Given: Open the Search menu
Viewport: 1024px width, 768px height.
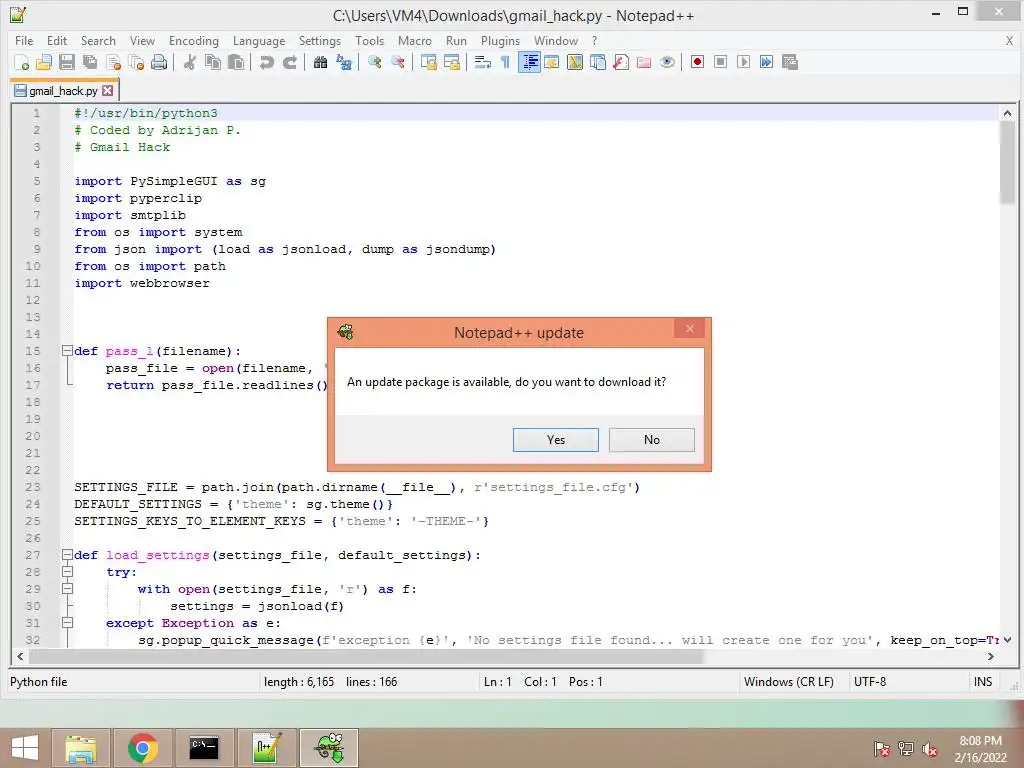Looking at the screenshot, I should click(x=98, y=40).
